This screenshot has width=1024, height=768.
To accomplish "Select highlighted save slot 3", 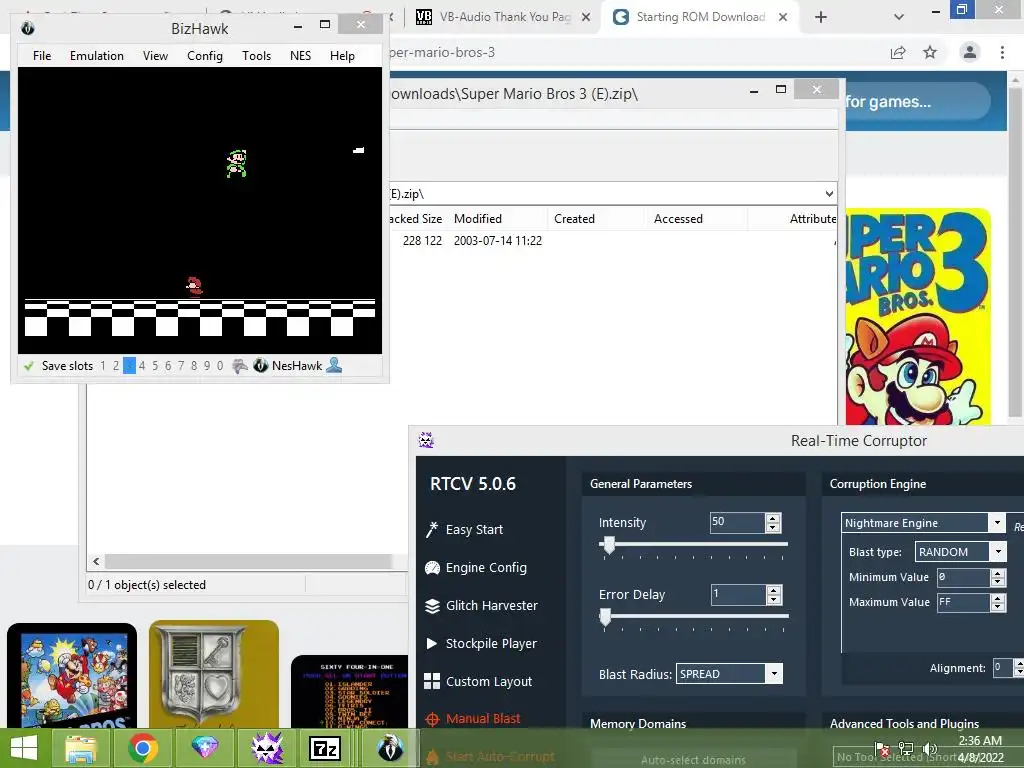I will tap(129, 366).
